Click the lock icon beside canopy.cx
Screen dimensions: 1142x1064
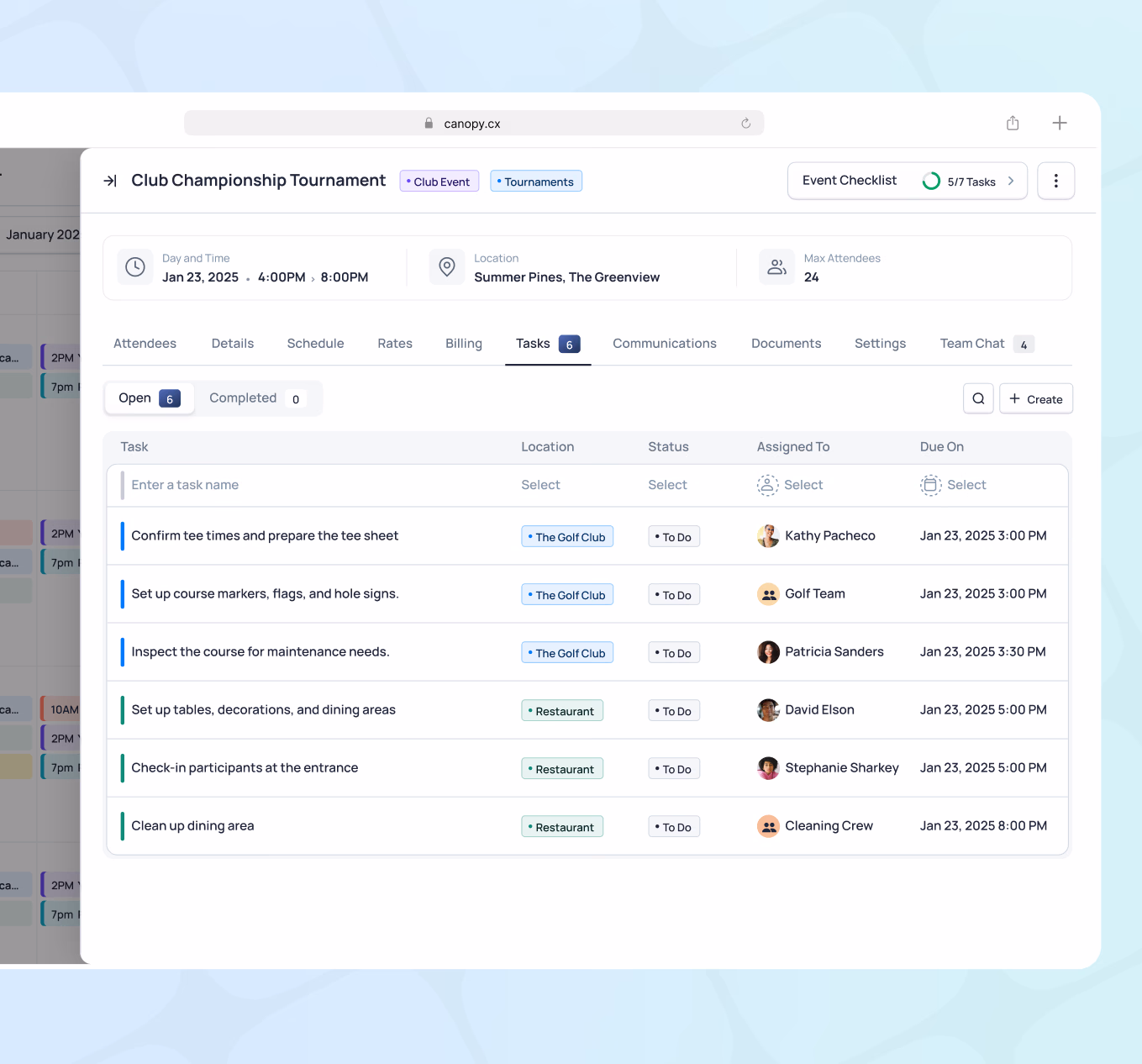(x=429, y=124)
